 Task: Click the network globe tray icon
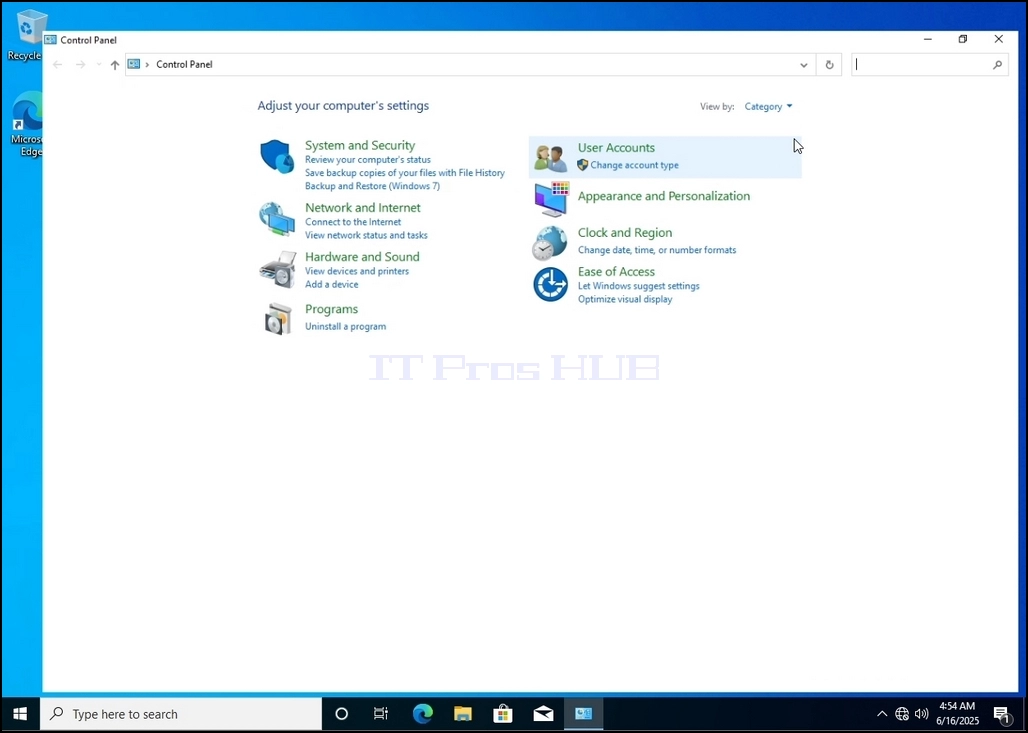point(902,714)
